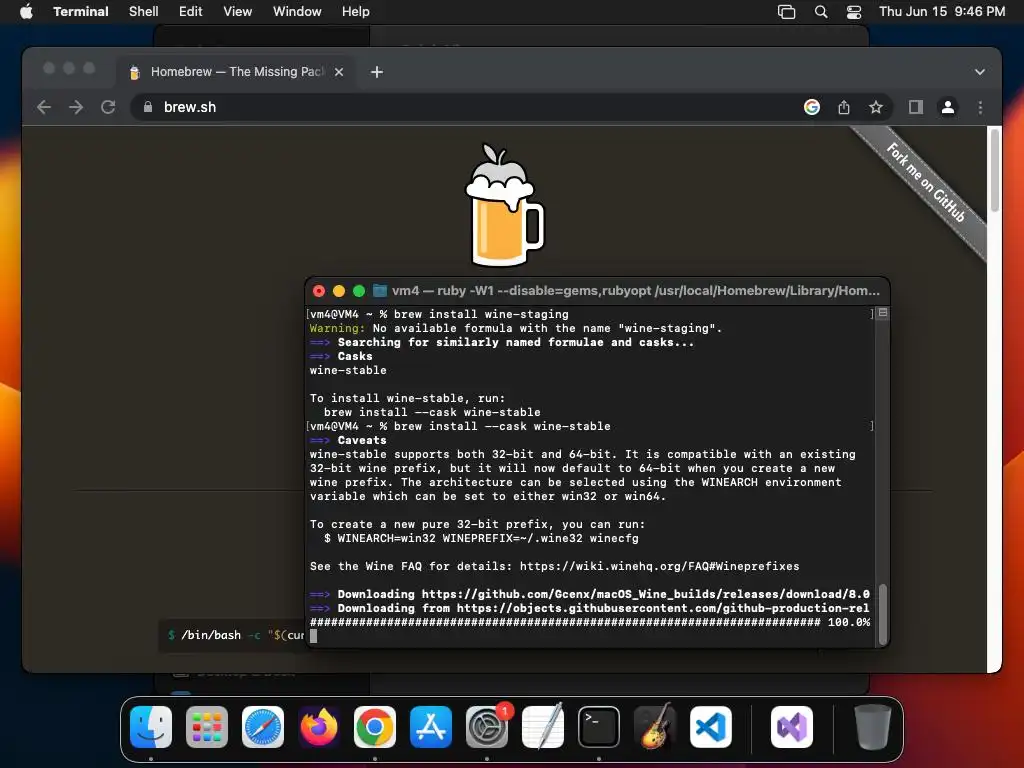Open Spotlight search in menu bar
The height and width of the screenshot is (768, 1024).
pyautogui.click(x=821, y=12)
